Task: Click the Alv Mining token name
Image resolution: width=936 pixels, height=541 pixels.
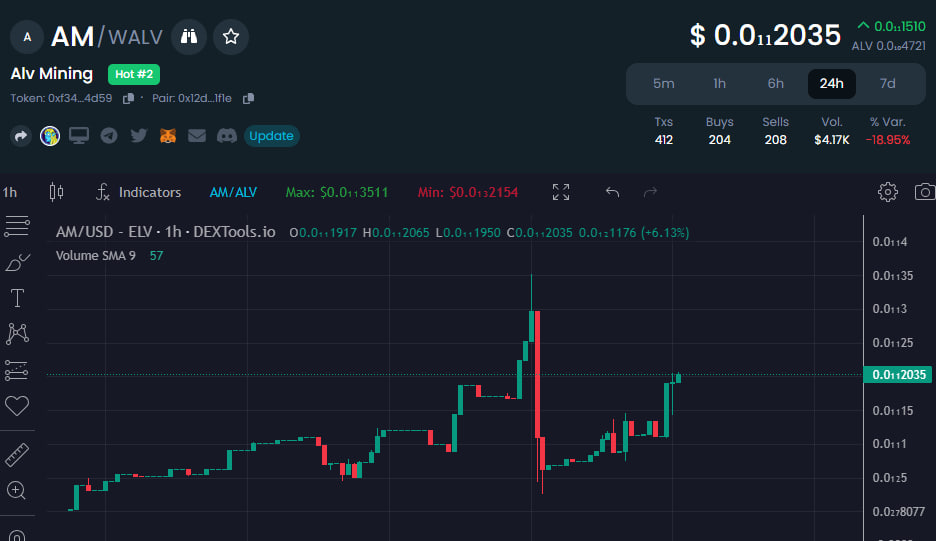Action: [52, 74]
